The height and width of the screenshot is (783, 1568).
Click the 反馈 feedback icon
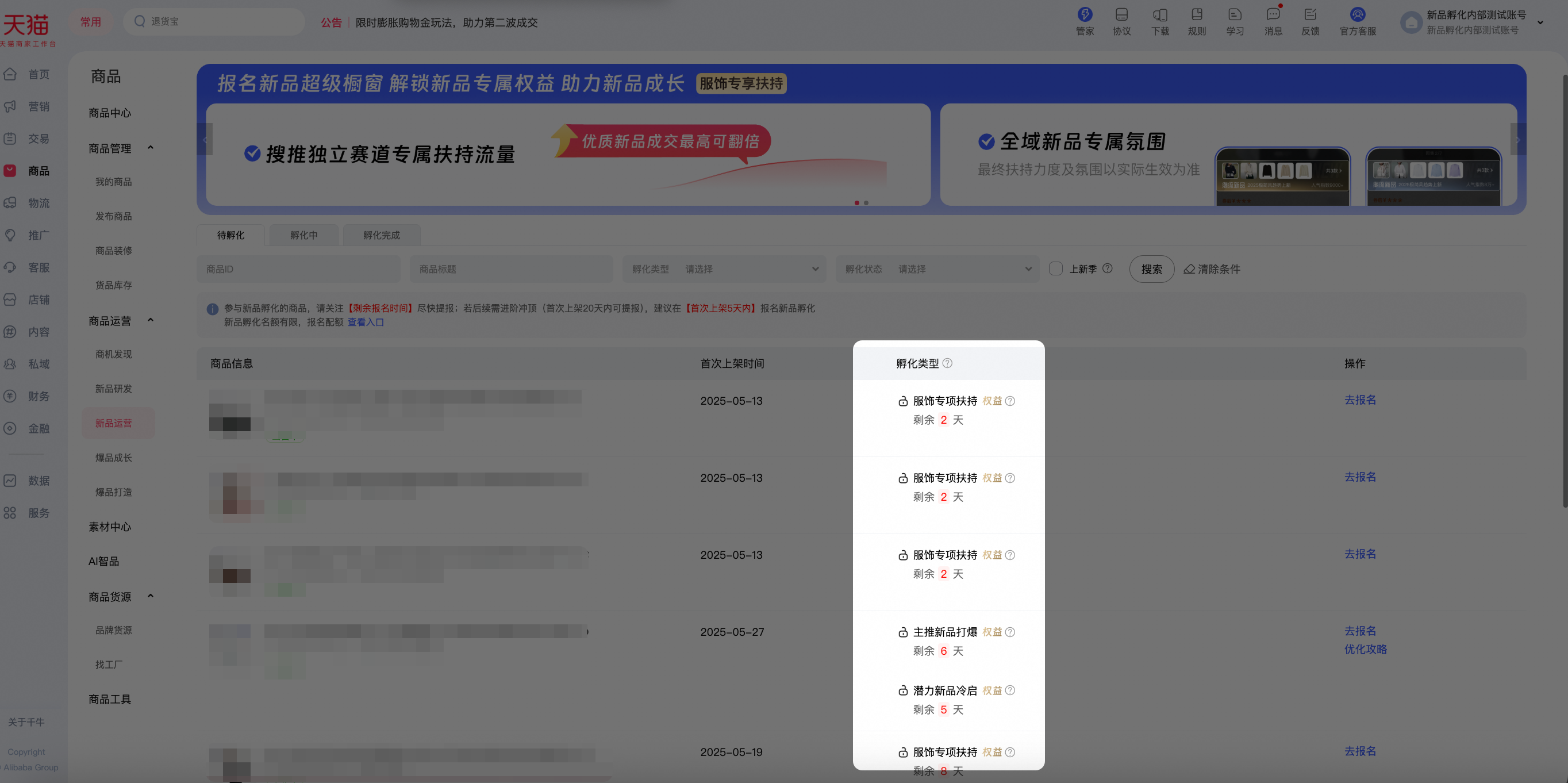point(1310,21)
